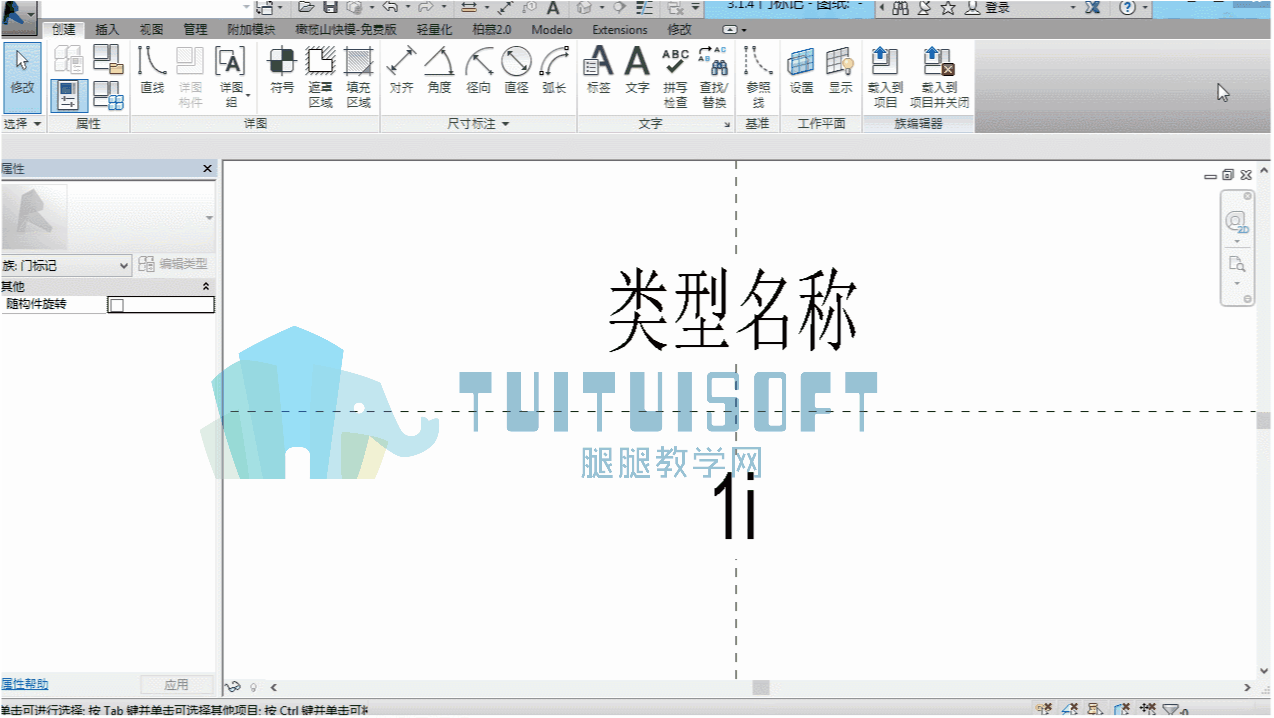Viewport: 1274px width, 718px height.
Task: Switch to the 视图 ribbon tab
Action: coord(151,30)
